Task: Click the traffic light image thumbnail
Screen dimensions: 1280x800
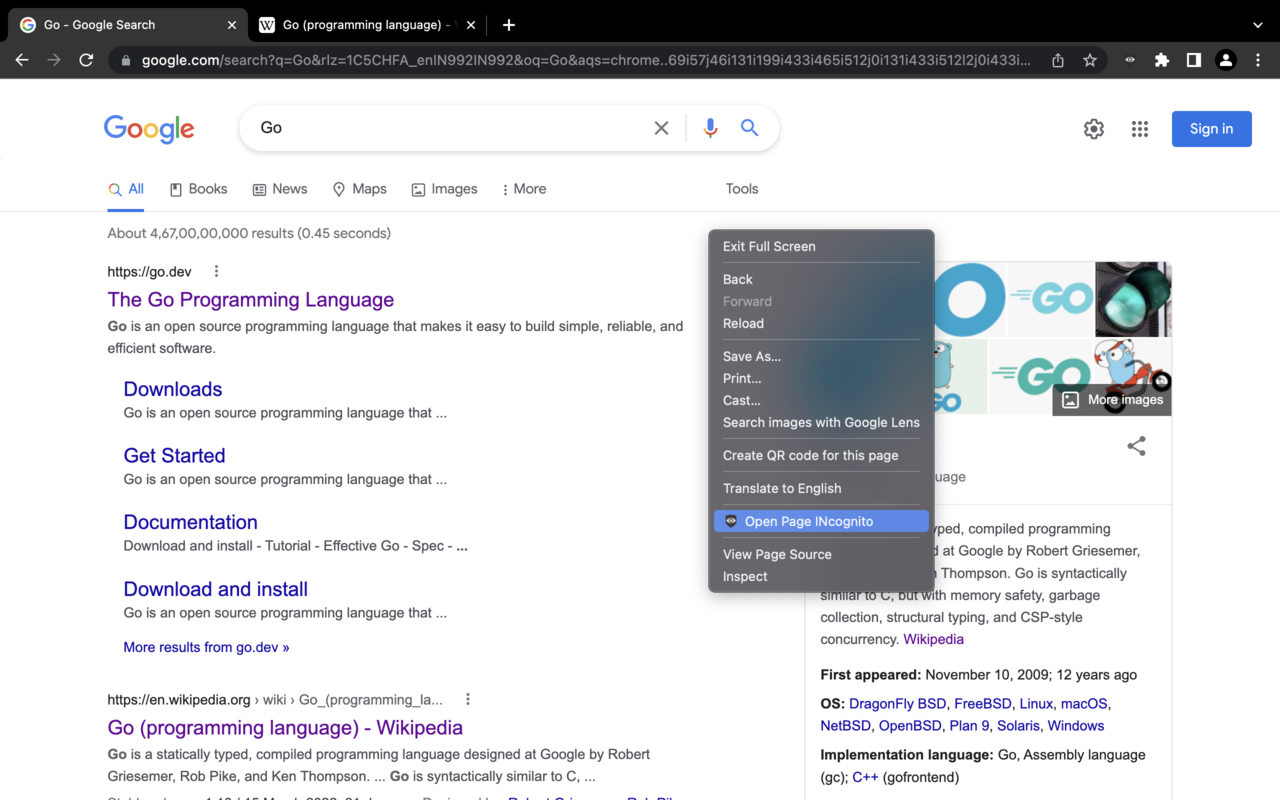Action: click(x=1133, y=299)
